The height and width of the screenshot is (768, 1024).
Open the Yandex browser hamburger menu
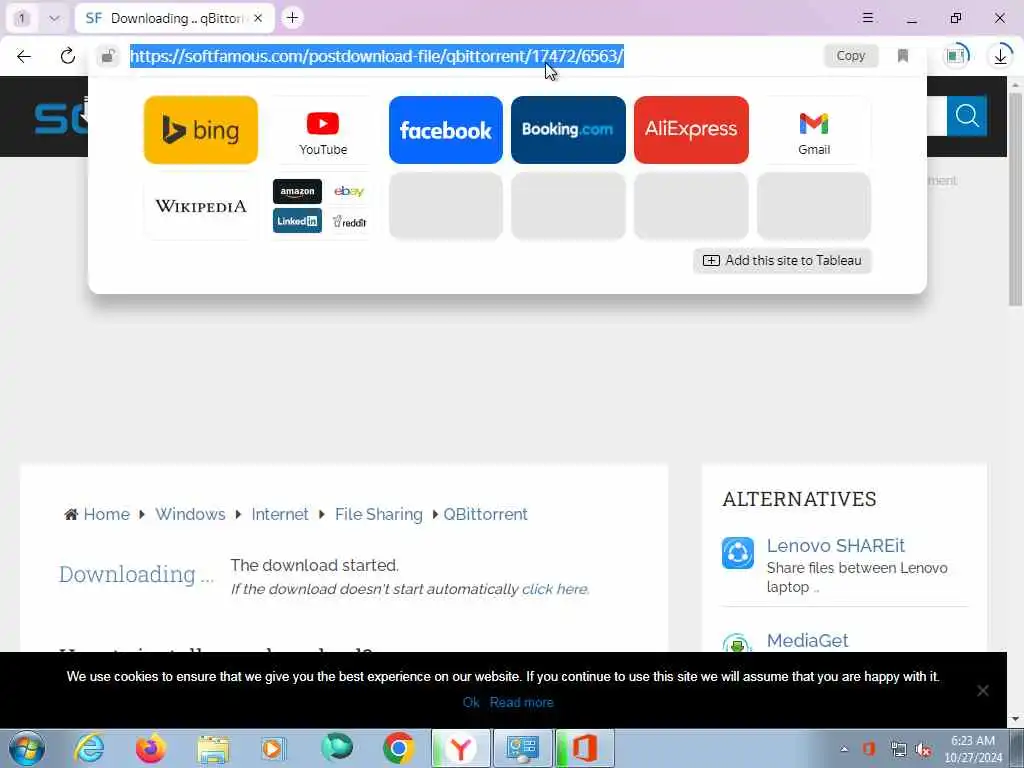click(867, 18)
